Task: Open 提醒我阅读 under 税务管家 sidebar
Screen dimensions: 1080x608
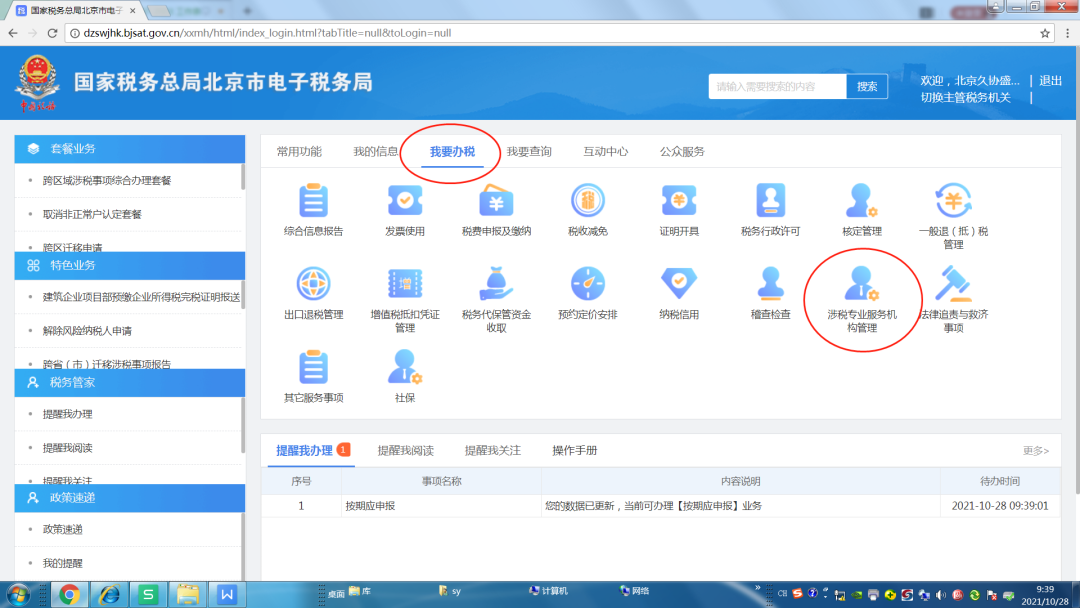Action: click(68, 448)
